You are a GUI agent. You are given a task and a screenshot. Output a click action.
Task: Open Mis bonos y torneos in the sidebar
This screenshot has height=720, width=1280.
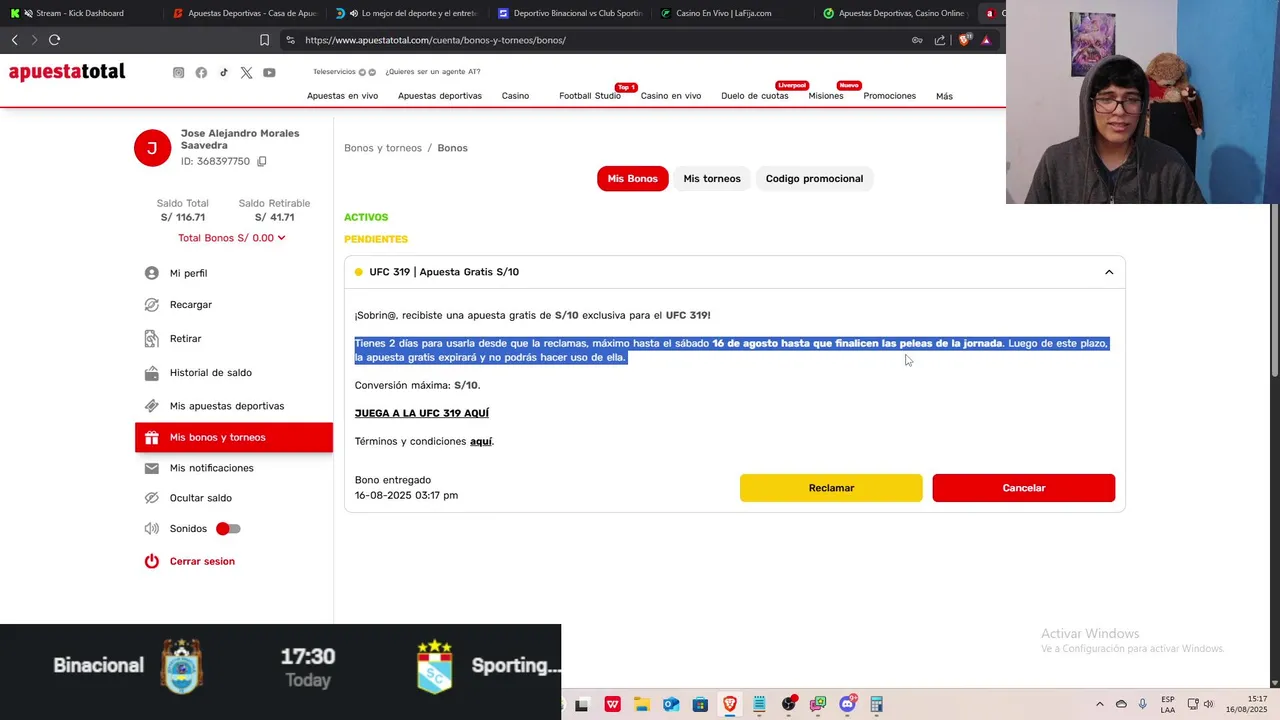click(234, 437)
